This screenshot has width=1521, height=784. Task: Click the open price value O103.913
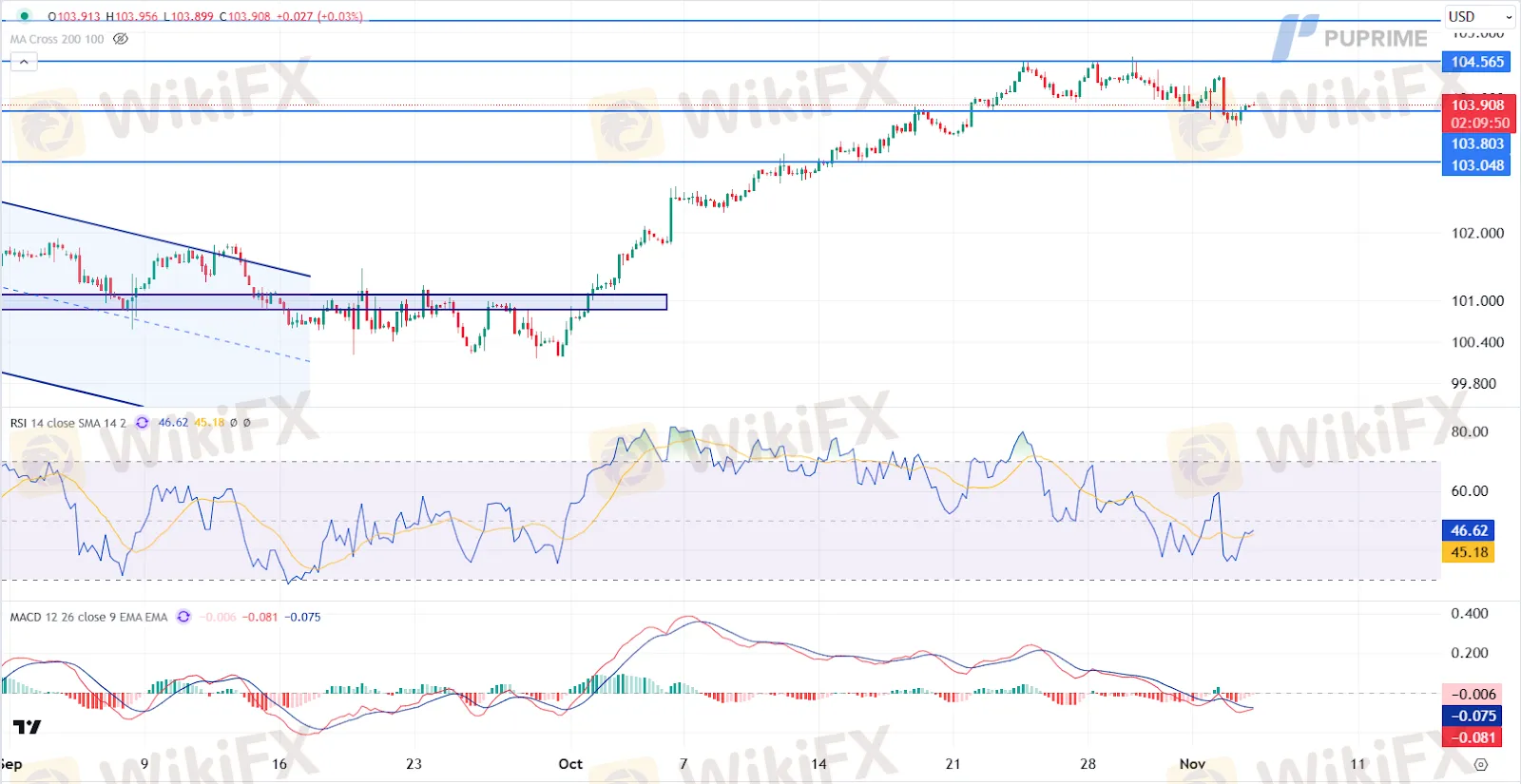pos(74,16)
